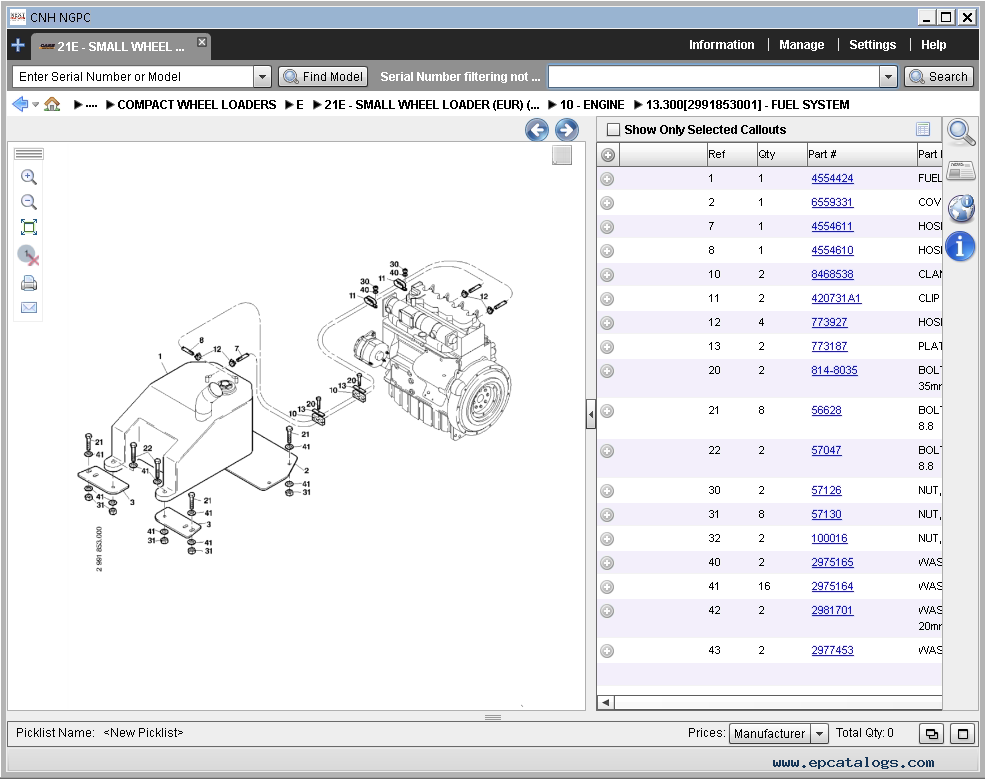The width and height of the screenshot is (985, 779).
Task: Open the blue info sidebar icon
Action: pos(961,246)
